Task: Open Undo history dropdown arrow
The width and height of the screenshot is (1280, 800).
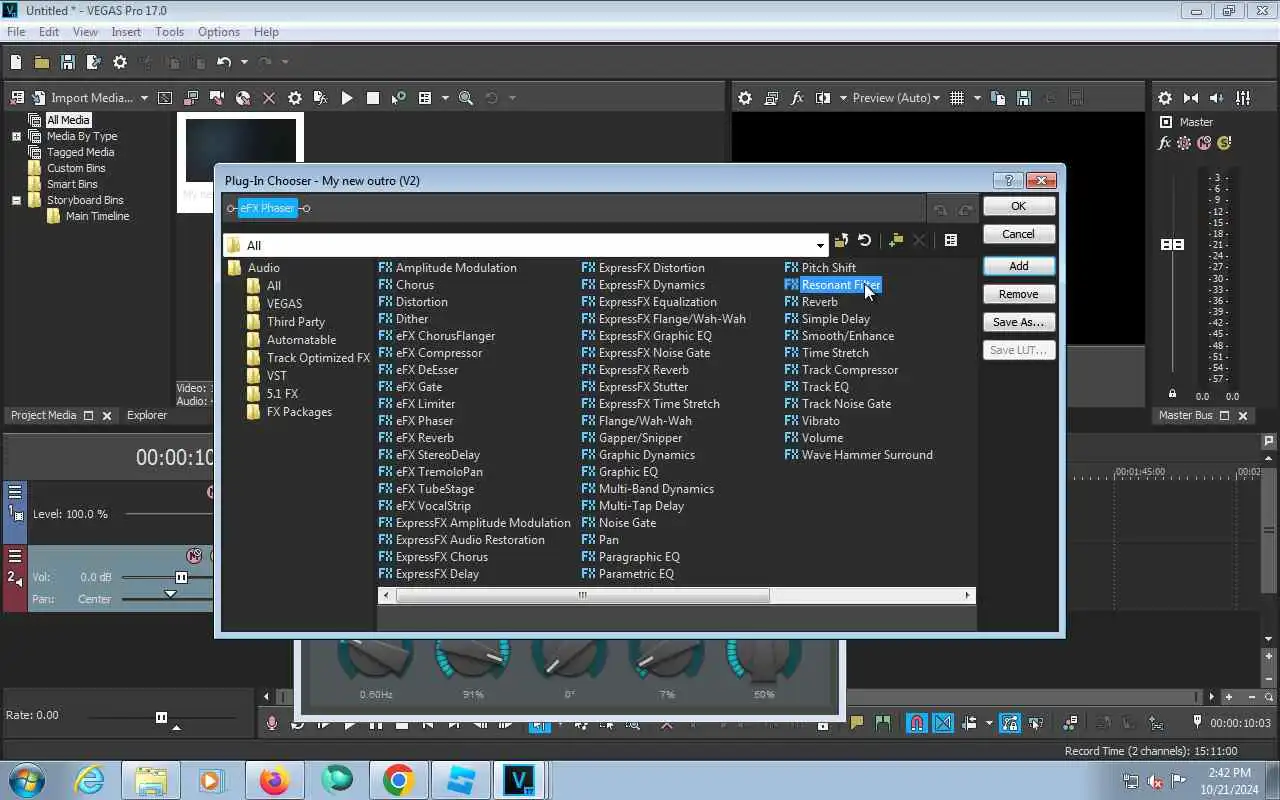Action: tap(243, 62)
